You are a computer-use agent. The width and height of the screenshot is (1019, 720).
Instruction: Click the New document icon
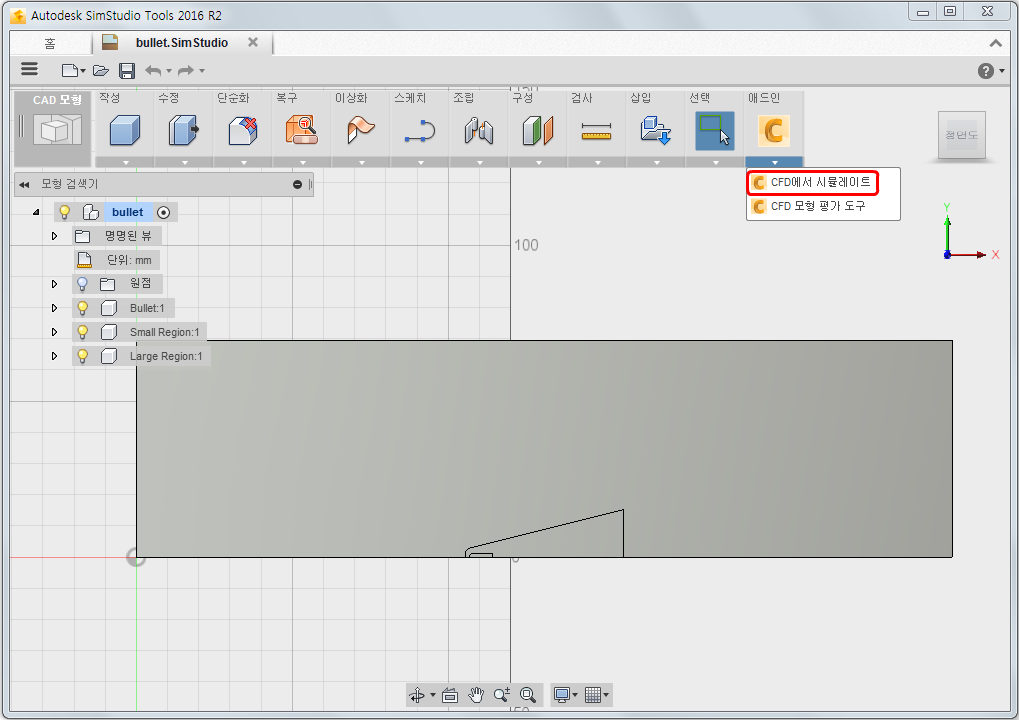click(x=70, y=70)
